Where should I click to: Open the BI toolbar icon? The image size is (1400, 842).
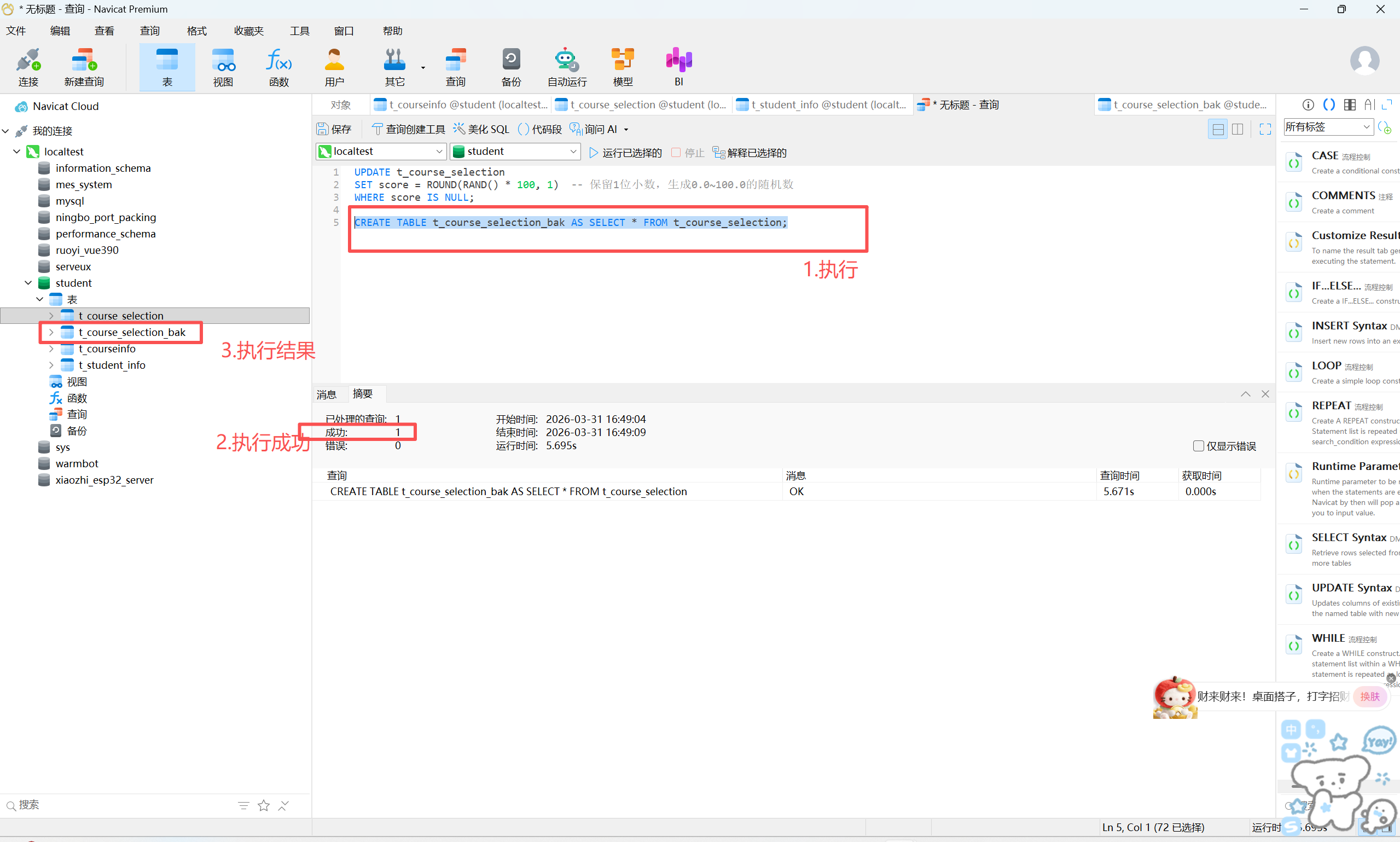(678, 67)
